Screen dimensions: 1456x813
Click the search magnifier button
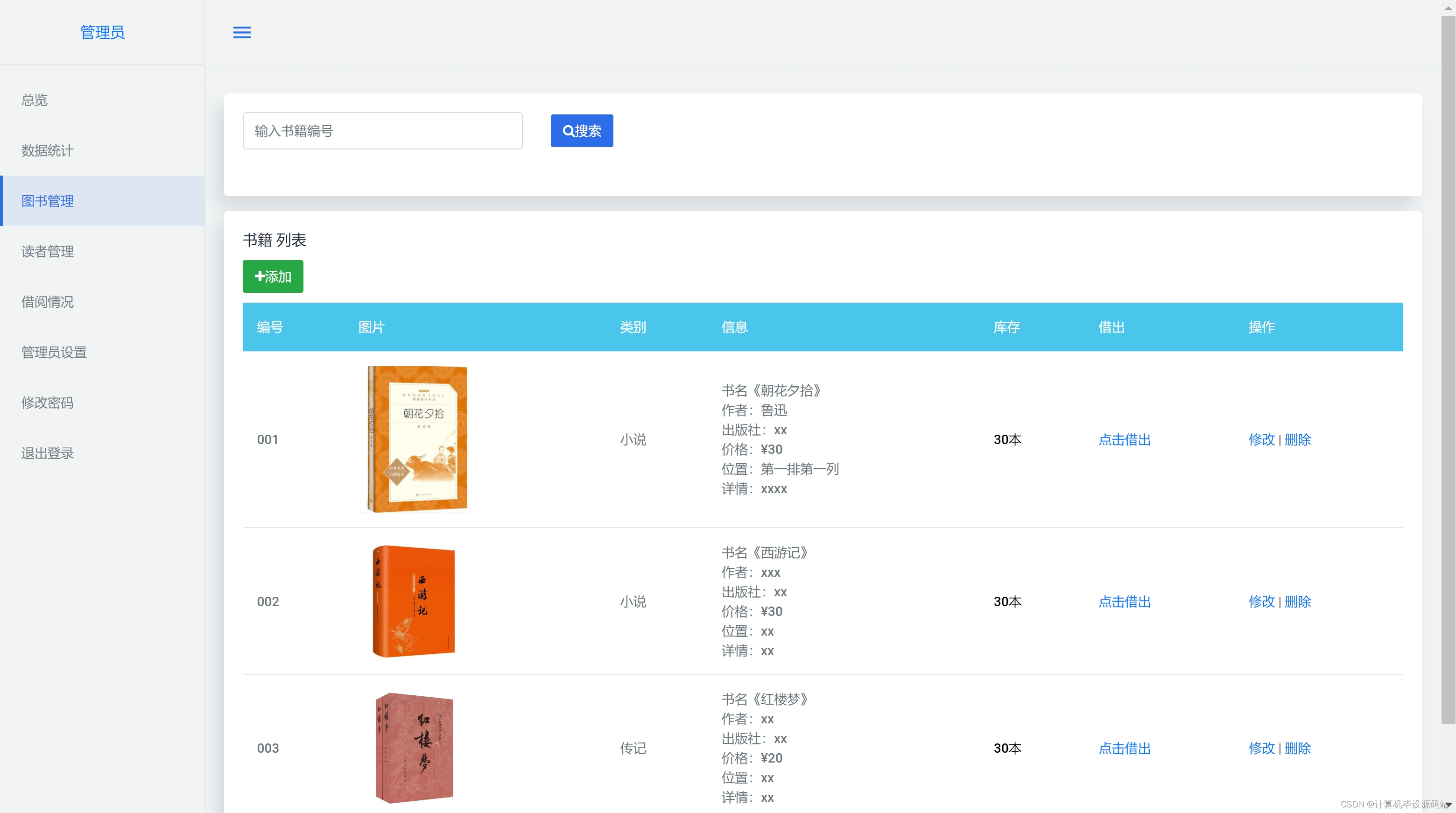click(x=582, y=131)
